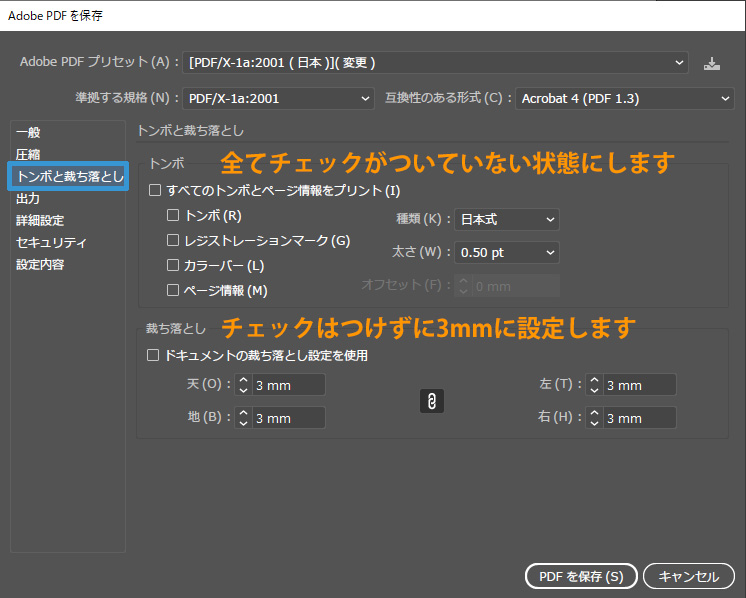The width and height of the screenshot is (746, 598).
Task: Click the 天 (O) bleed stepper arrows
Action: point(244,385)
